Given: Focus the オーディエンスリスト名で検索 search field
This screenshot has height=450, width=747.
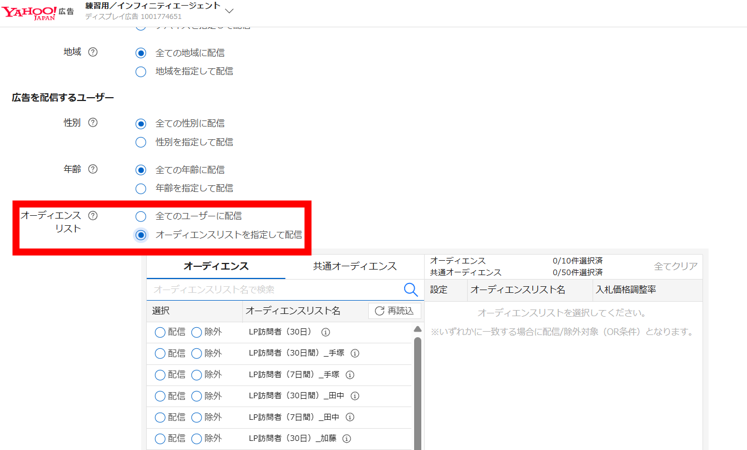Looking at the screenshot, I should click(x=275, y=290).
